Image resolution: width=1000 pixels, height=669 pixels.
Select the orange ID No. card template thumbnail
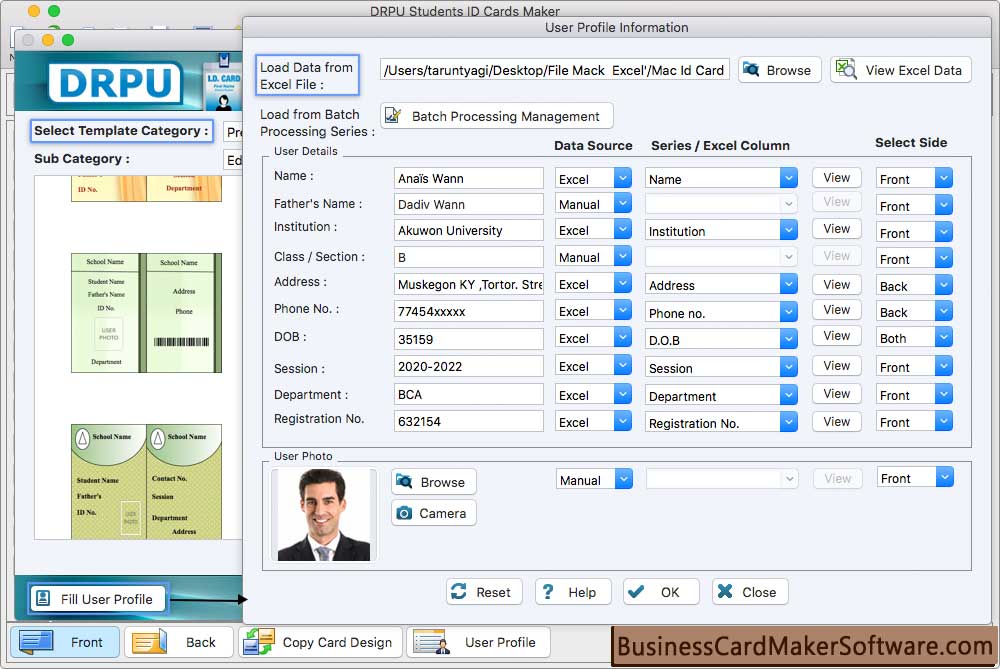(147, 189)
